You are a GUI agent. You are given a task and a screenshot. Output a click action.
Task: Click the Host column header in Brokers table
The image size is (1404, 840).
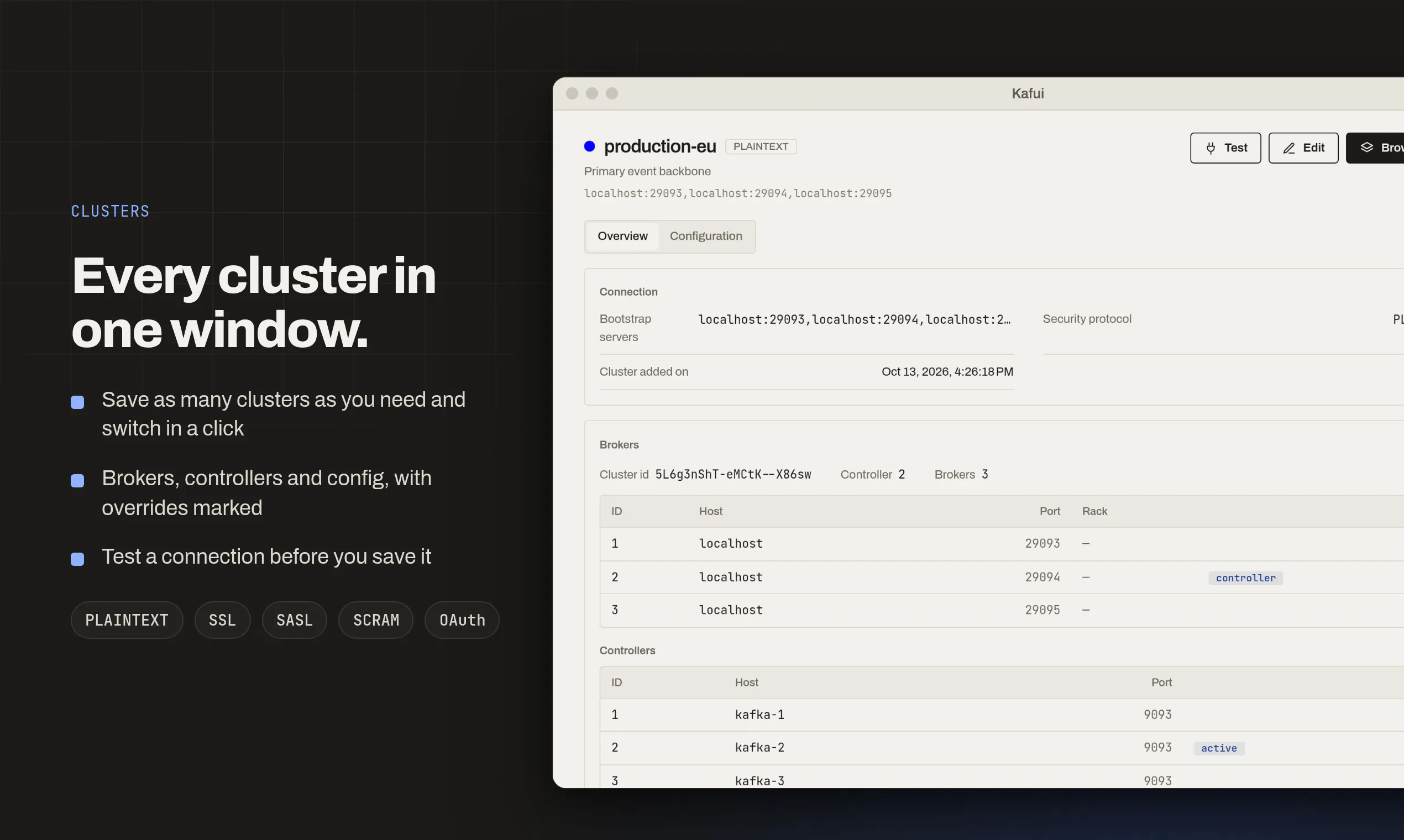pos(710,512)
